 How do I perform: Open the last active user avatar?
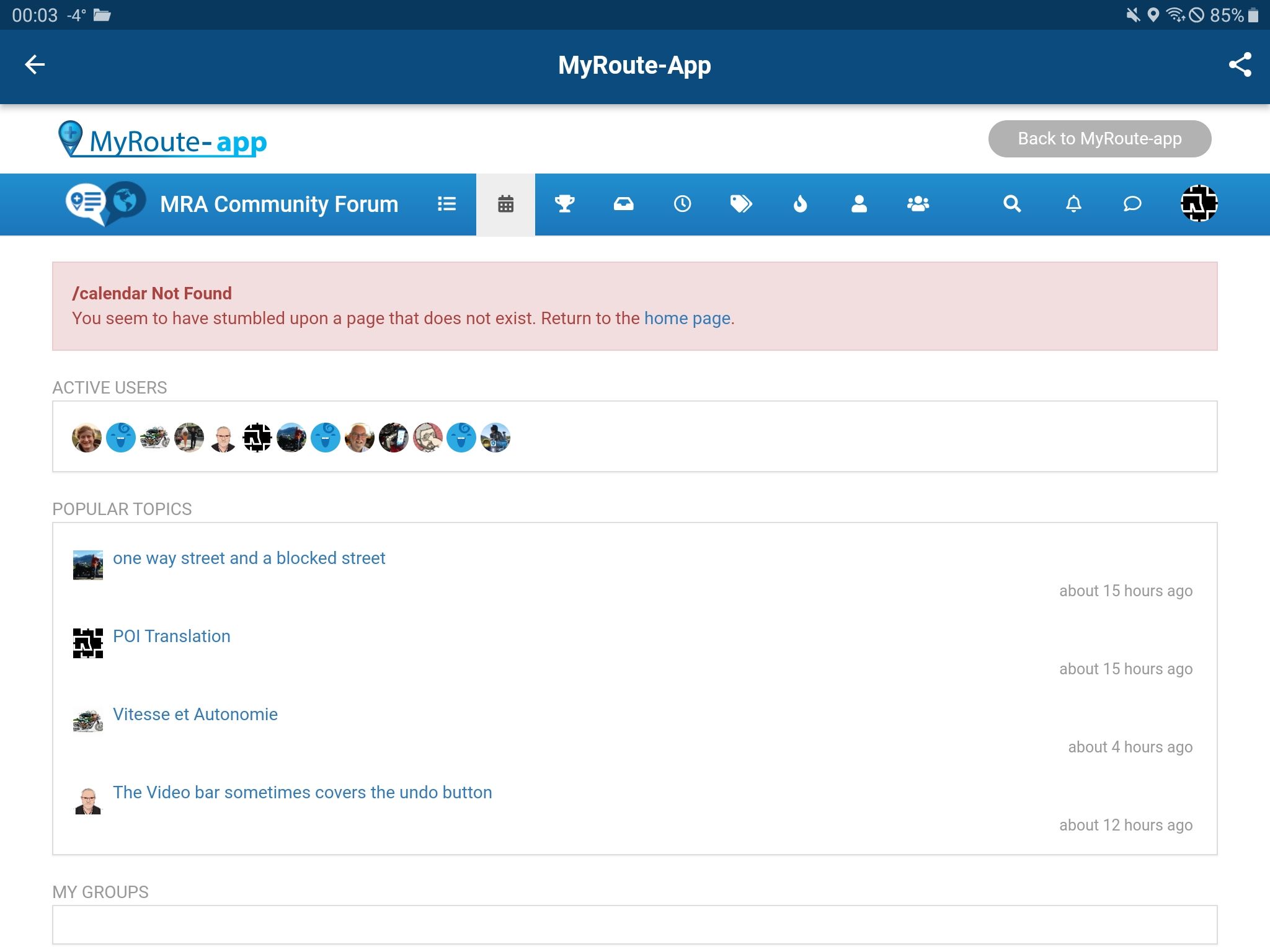[x=495, y=438]
